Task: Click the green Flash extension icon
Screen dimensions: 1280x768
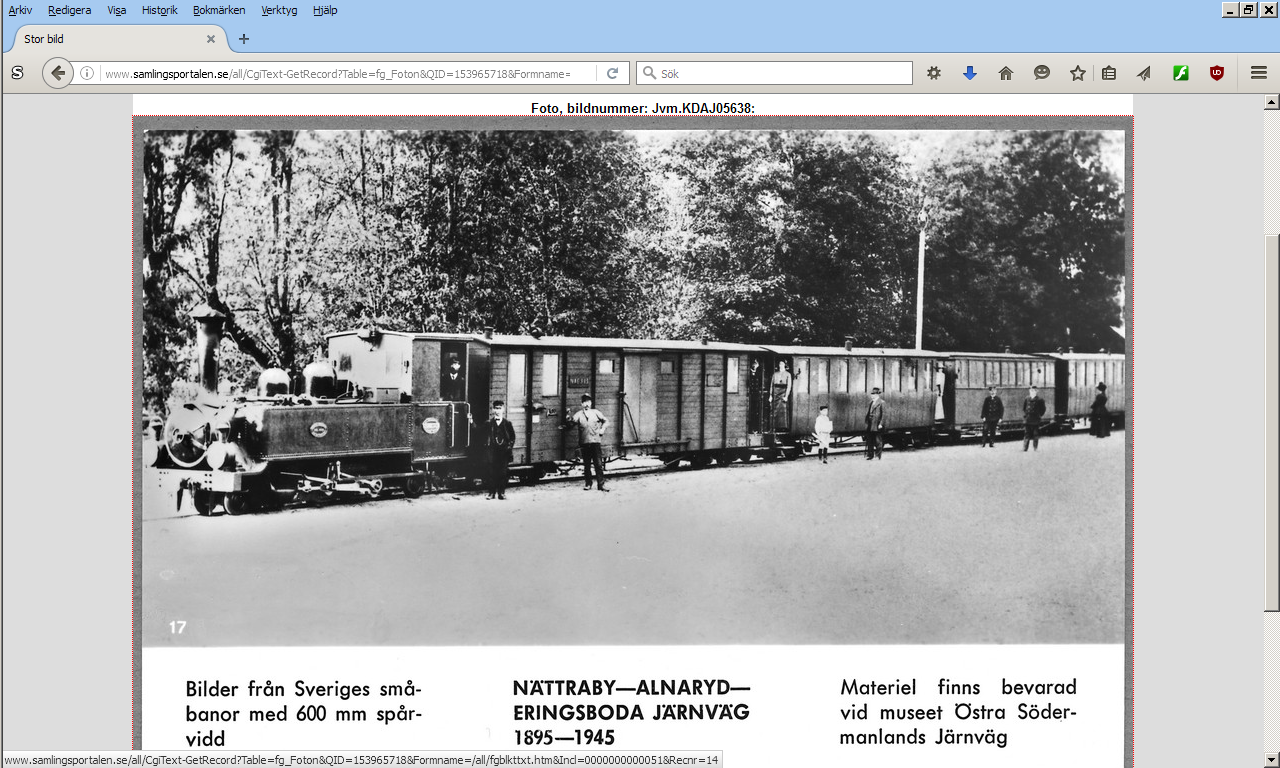Action: tap(1181, 73)
